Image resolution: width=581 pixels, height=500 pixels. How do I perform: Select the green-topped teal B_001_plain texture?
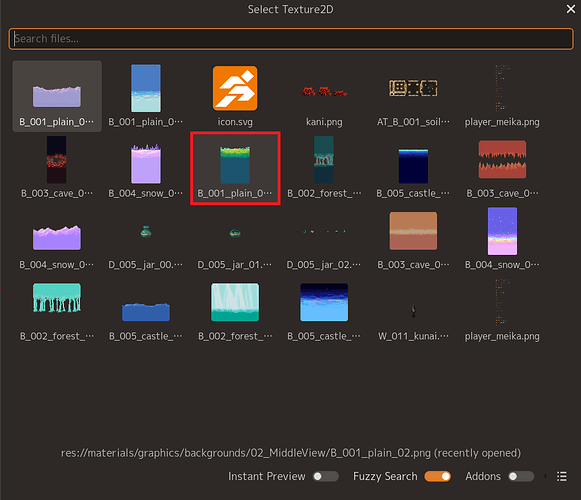(235, 168)
